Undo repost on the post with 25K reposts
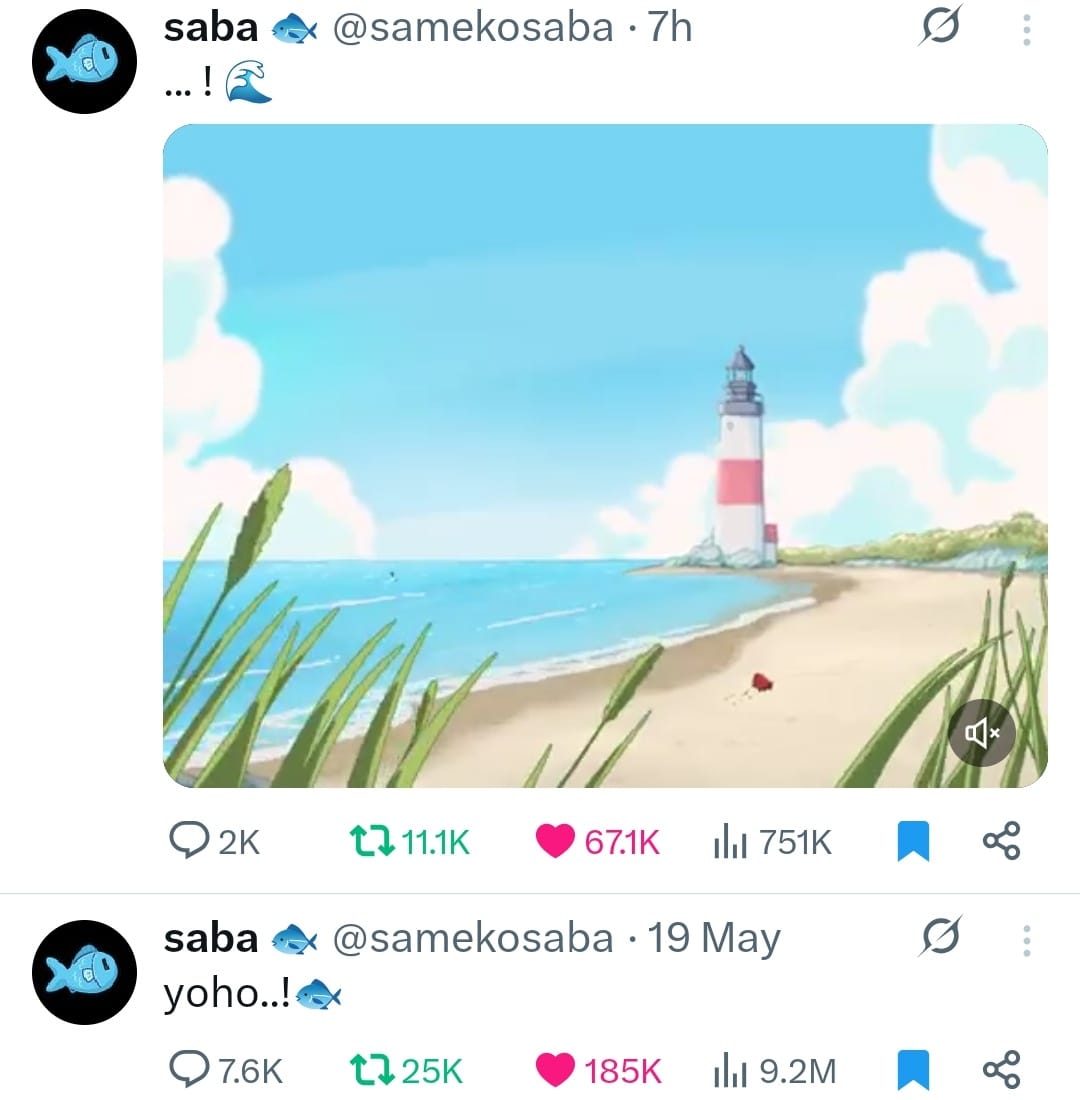Screen dimensions: 1080x1100 click(x=406, y=1071)
